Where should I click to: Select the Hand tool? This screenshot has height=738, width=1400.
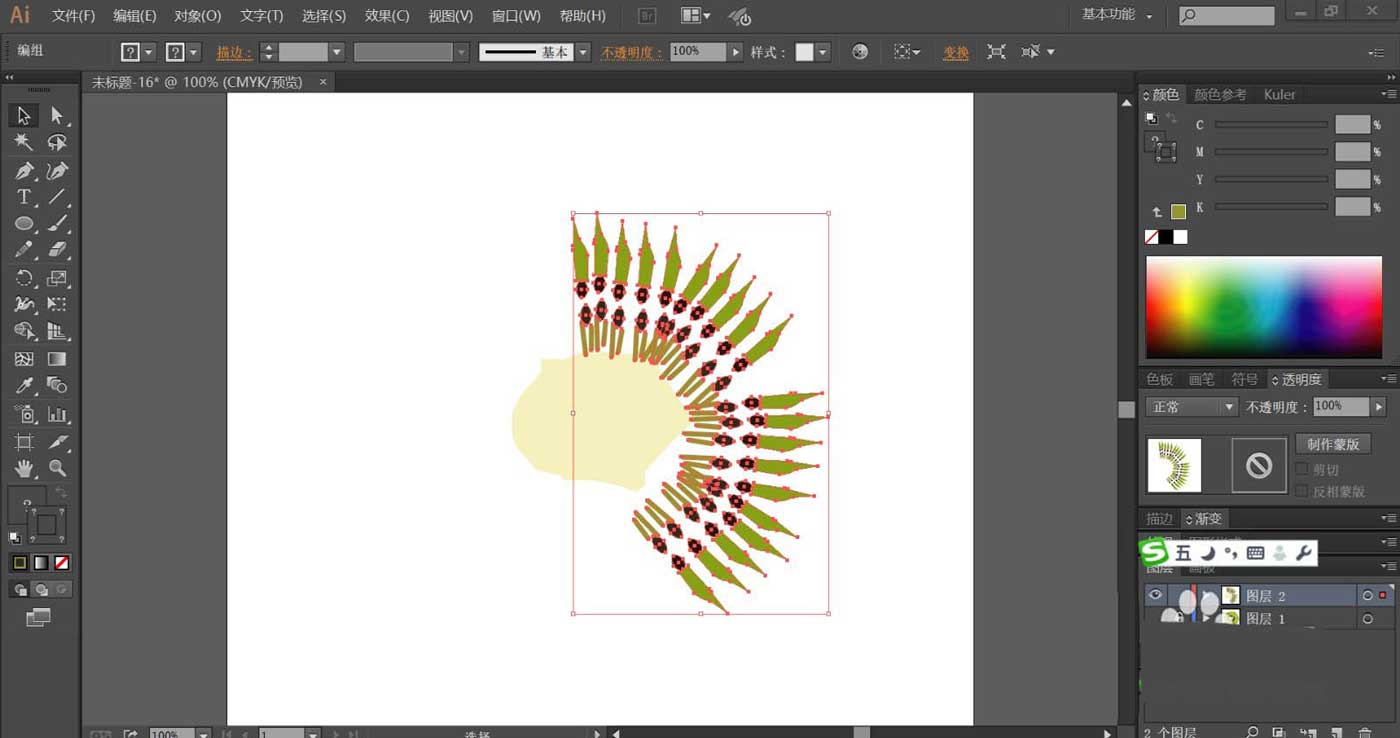24,468
